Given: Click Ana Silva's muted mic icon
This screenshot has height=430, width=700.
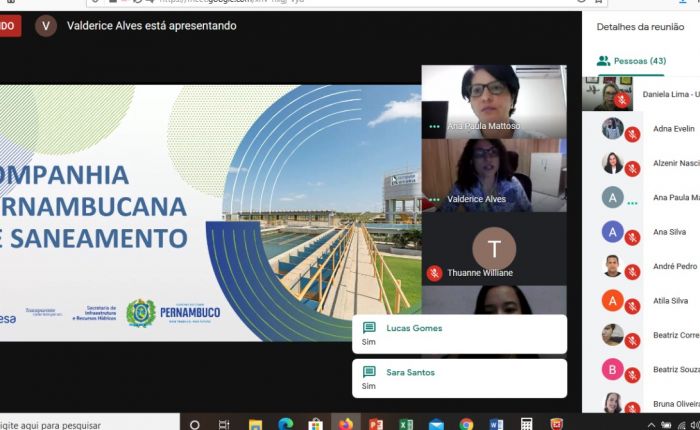Looking at the screenshot, I should (632, 237).
